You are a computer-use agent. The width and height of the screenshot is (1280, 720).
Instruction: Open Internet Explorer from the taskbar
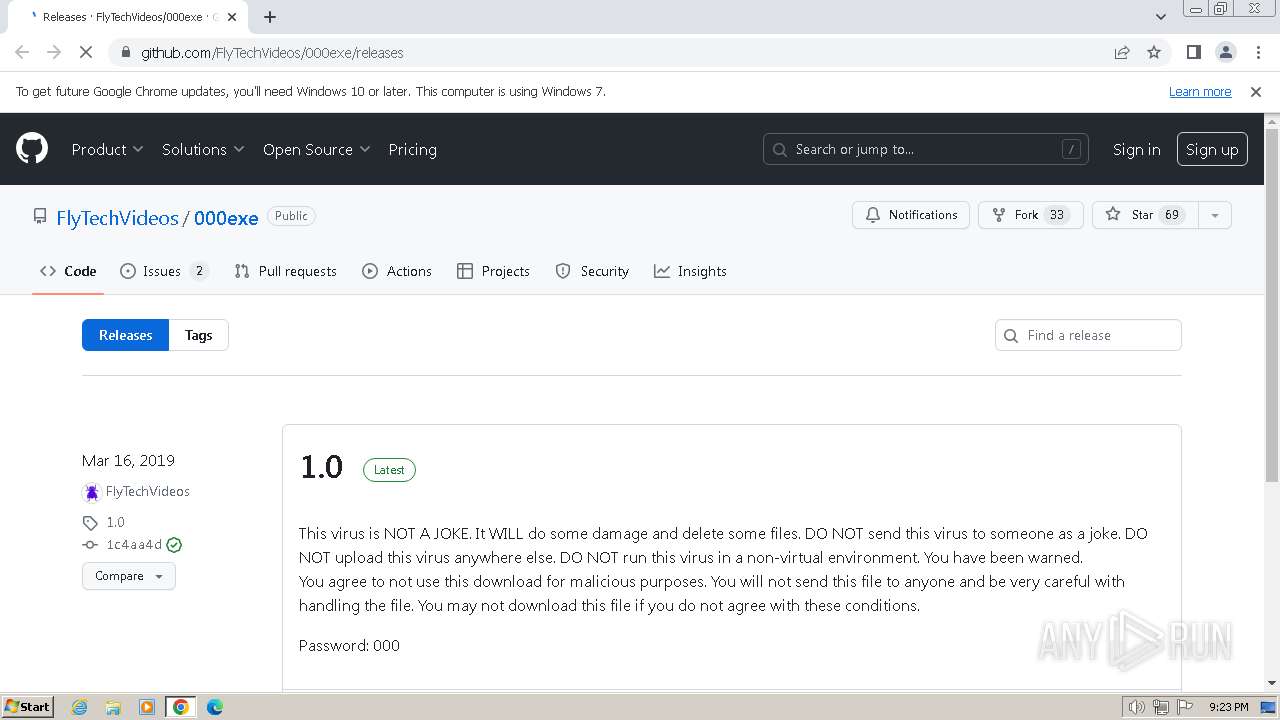tap(79, 707)
